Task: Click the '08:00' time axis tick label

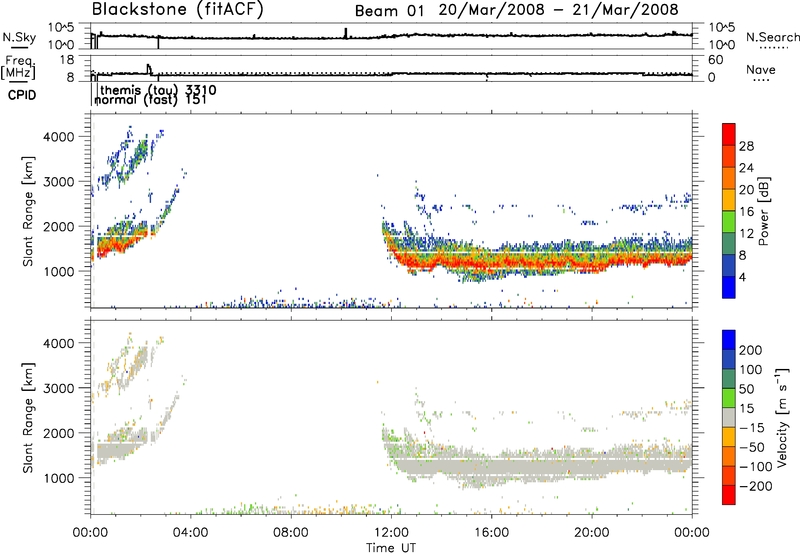Action: click(x=291, y=533)
